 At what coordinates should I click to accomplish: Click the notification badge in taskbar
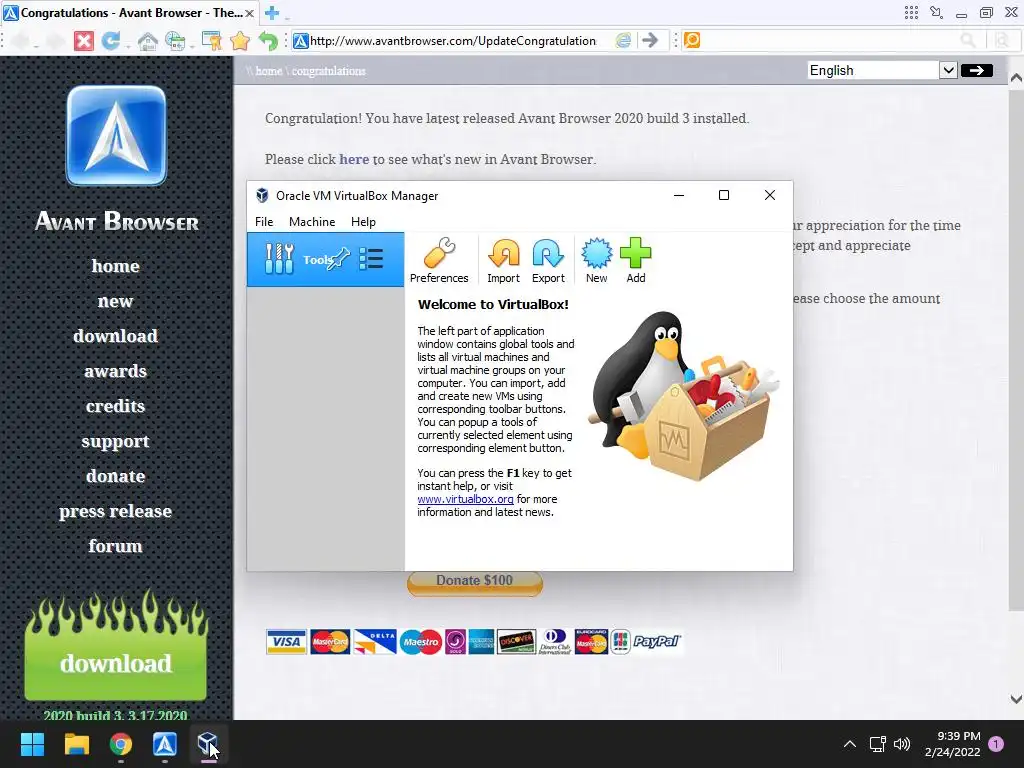click(996, 743)
